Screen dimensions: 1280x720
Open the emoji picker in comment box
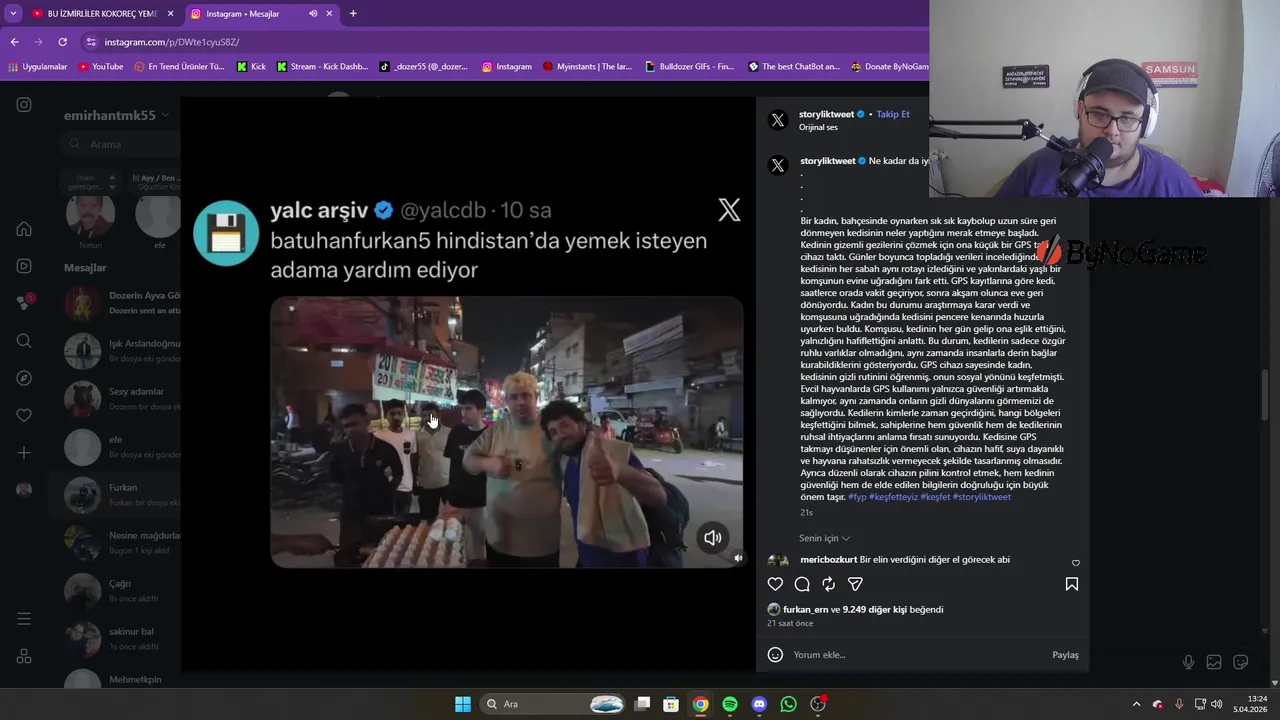pyautogui.click(x=775, y=655)
